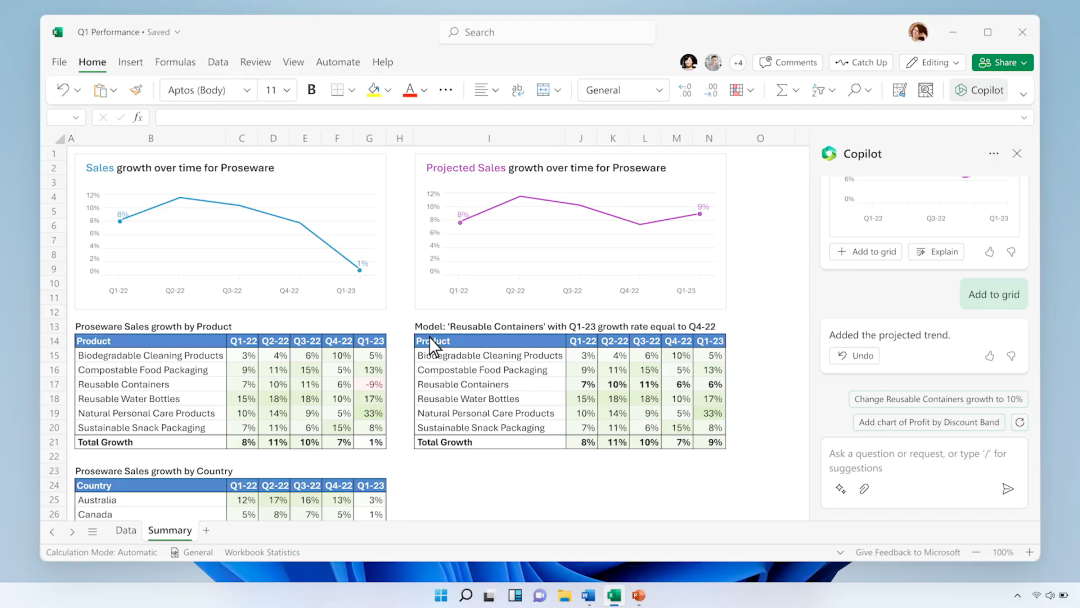Screen dimensions: 1080x608
Task: Click the Find magnifier in ribbon
Action: click(x=854, y=90)
